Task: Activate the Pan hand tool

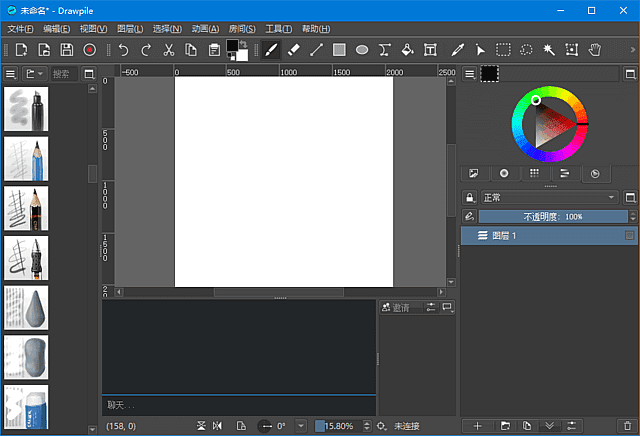Action: pyautogui.click(x=595, y=49)
